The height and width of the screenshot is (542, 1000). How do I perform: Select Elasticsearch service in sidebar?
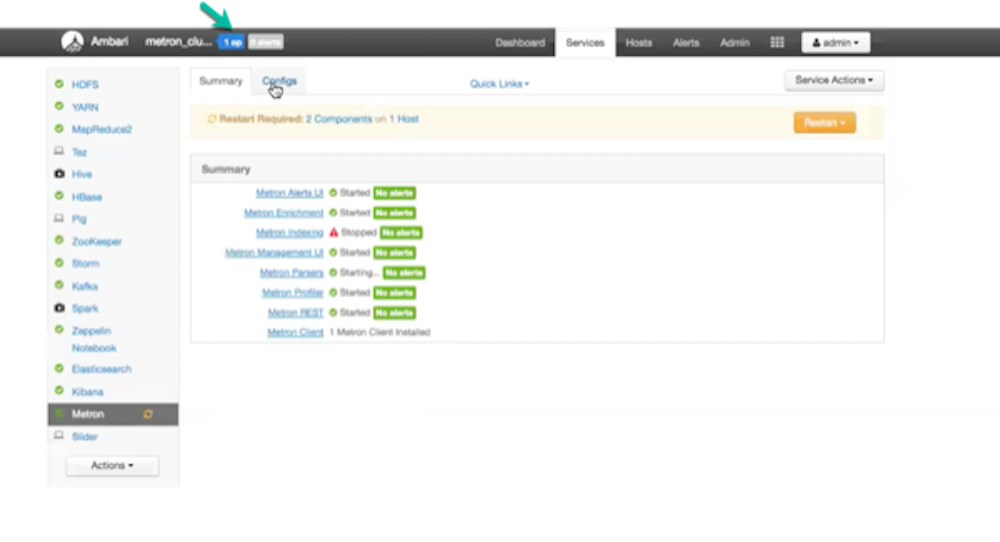(101, 369)
